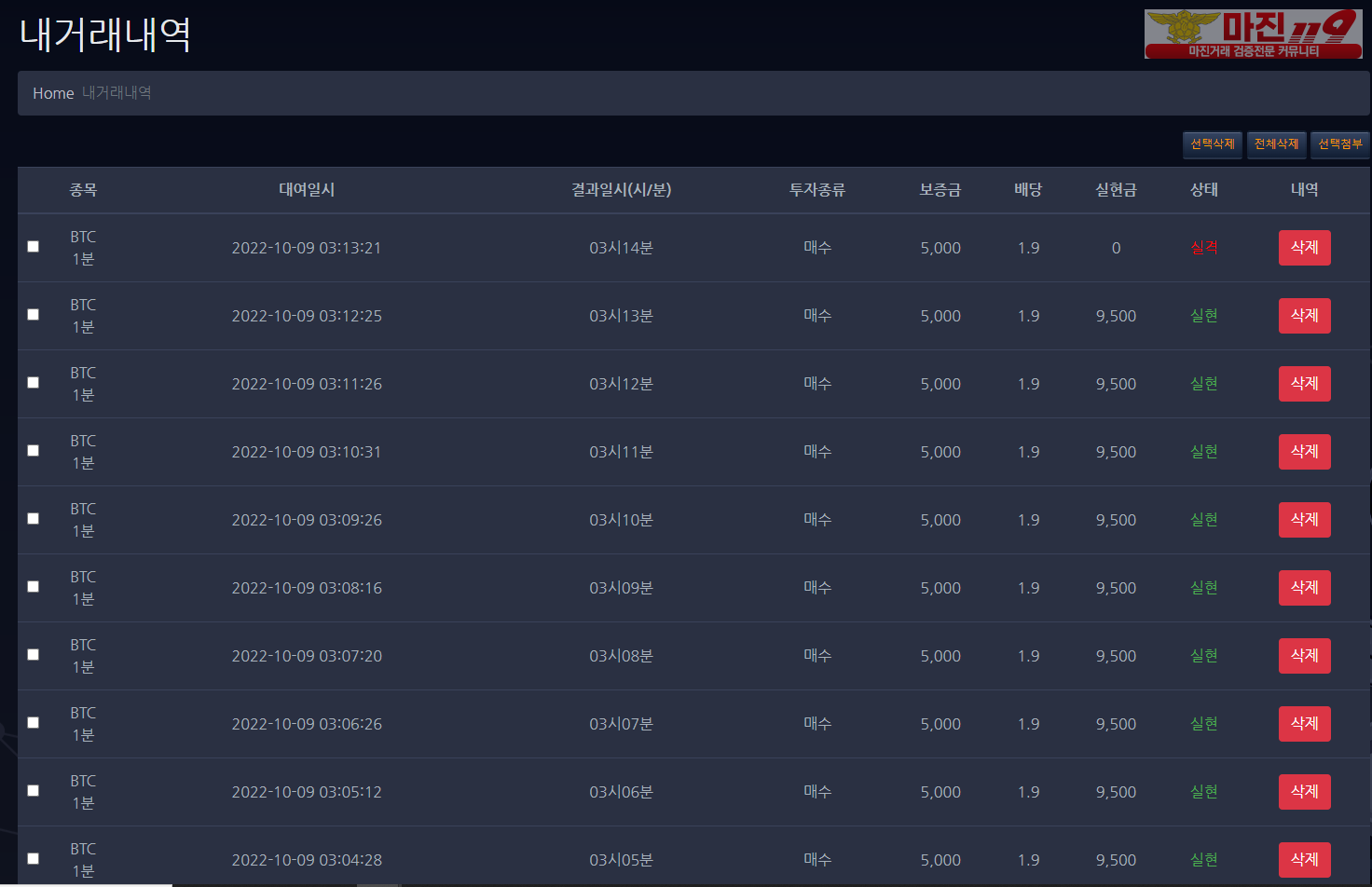
Task: Delete the 03시10분 result trade row
Action: pyautogui.click(x=1304, y=520)
